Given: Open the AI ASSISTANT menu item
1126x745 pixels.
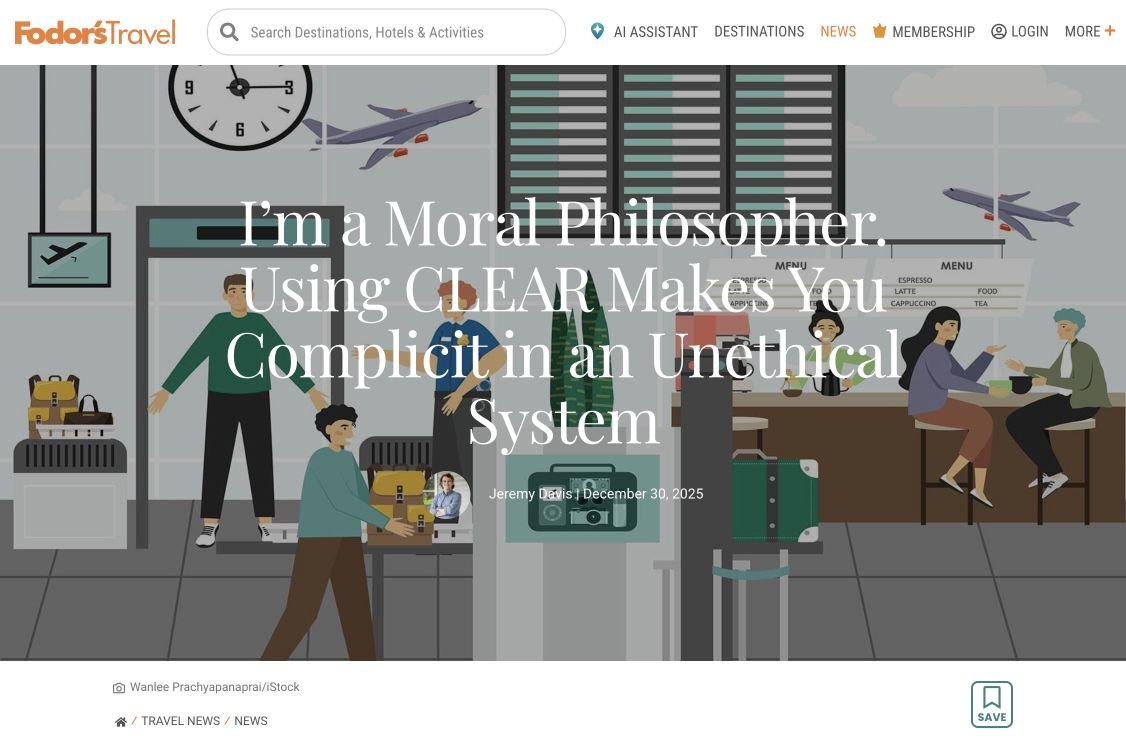Looking at the screenshot, I should pyautogui.click(x=656, y=32).
